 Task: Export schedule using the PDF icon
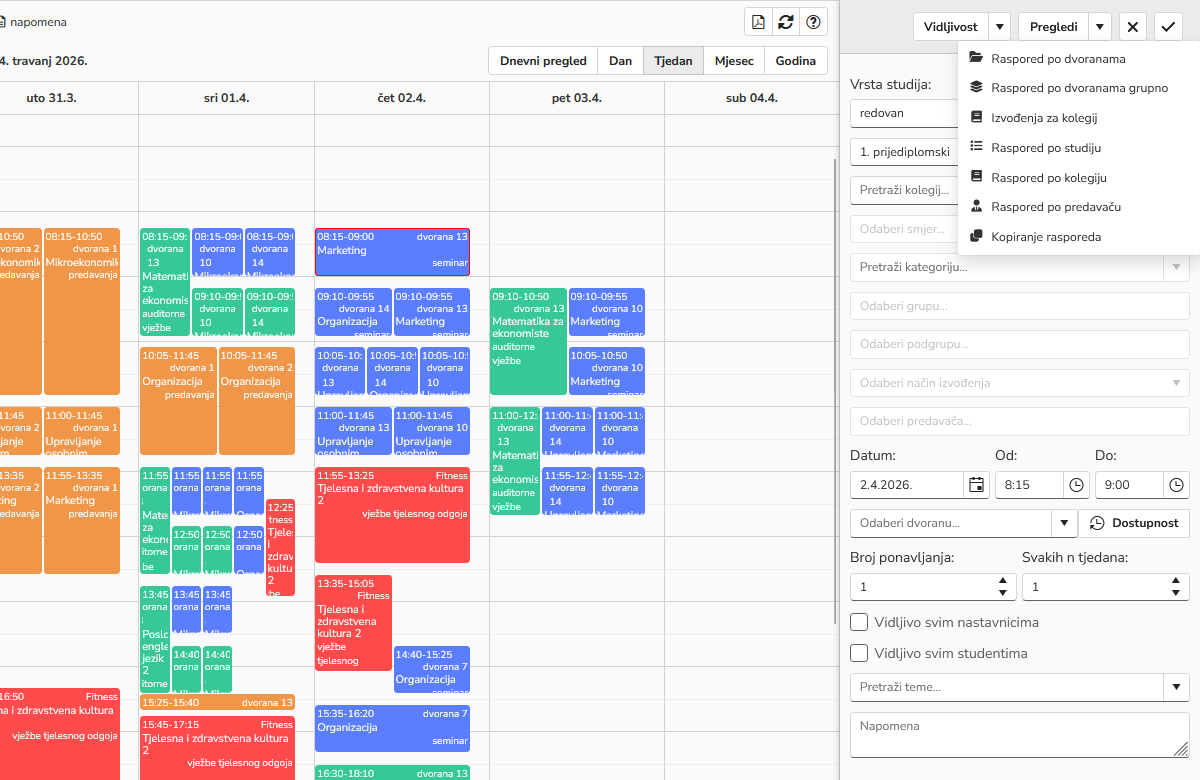click(759, 23)
